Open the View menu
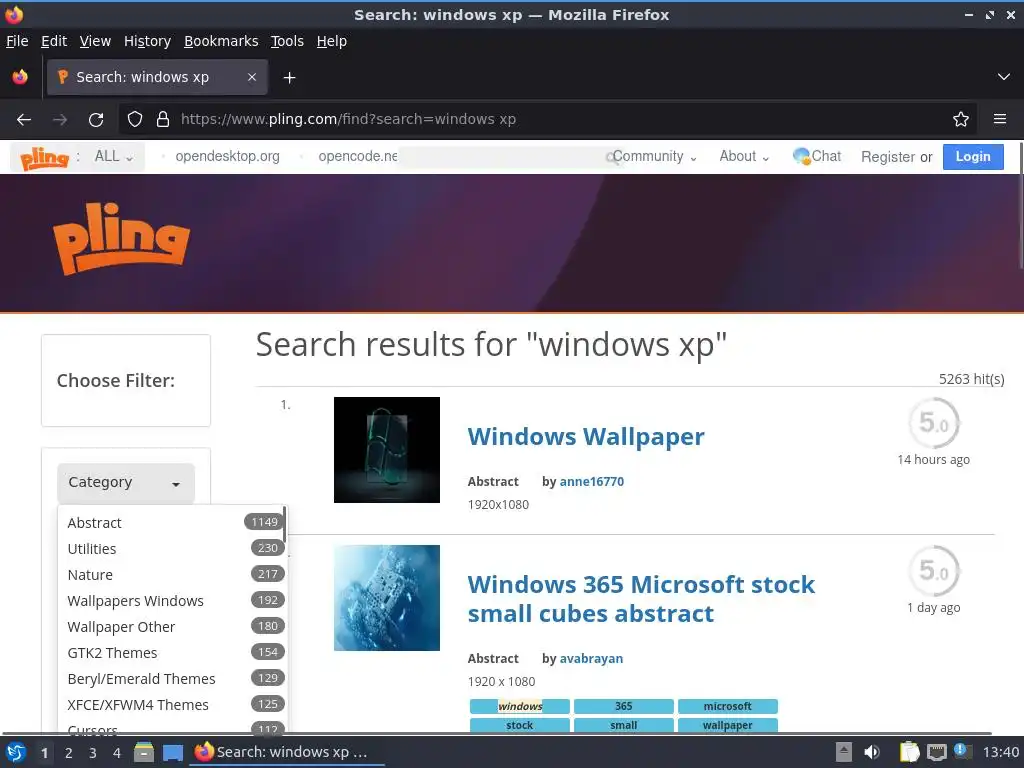The width and height of the screenshot is (1024, 768). tap(95, 41)
